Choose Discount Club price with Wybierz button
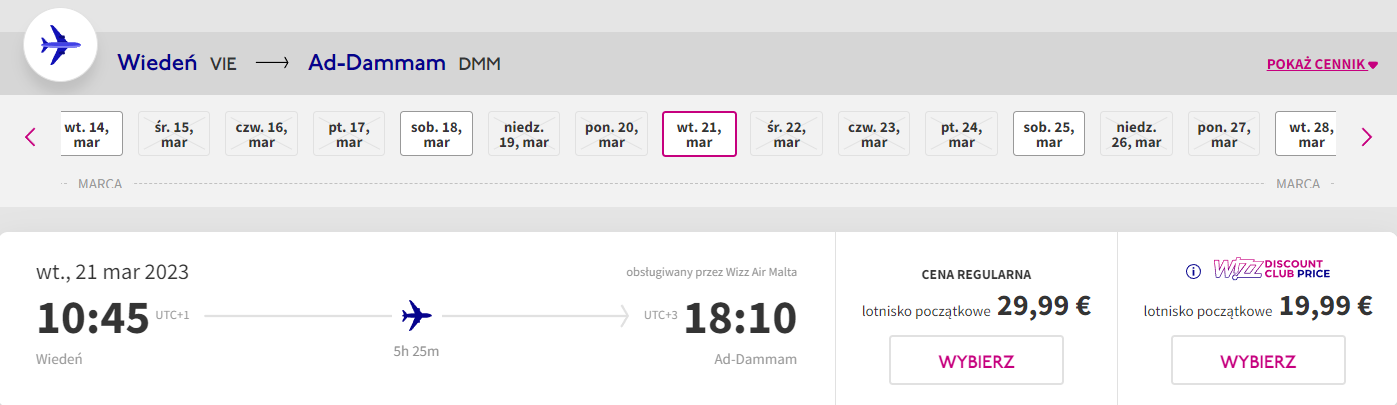Screen dimensions: 1397x405 (x=1258, y=361)
